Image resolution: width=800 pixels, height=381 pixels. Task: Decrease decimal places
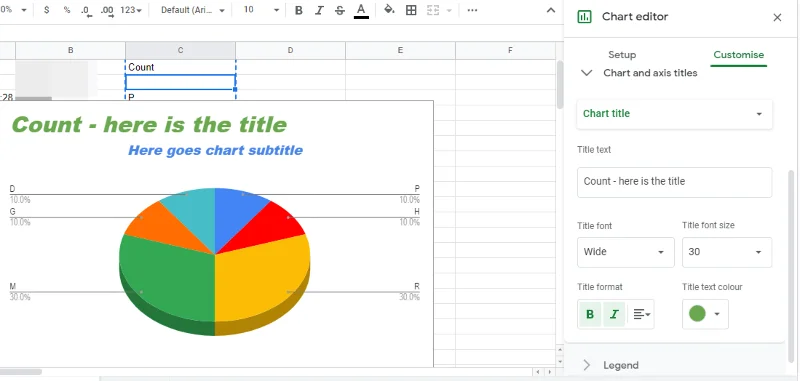pos(87,11)
